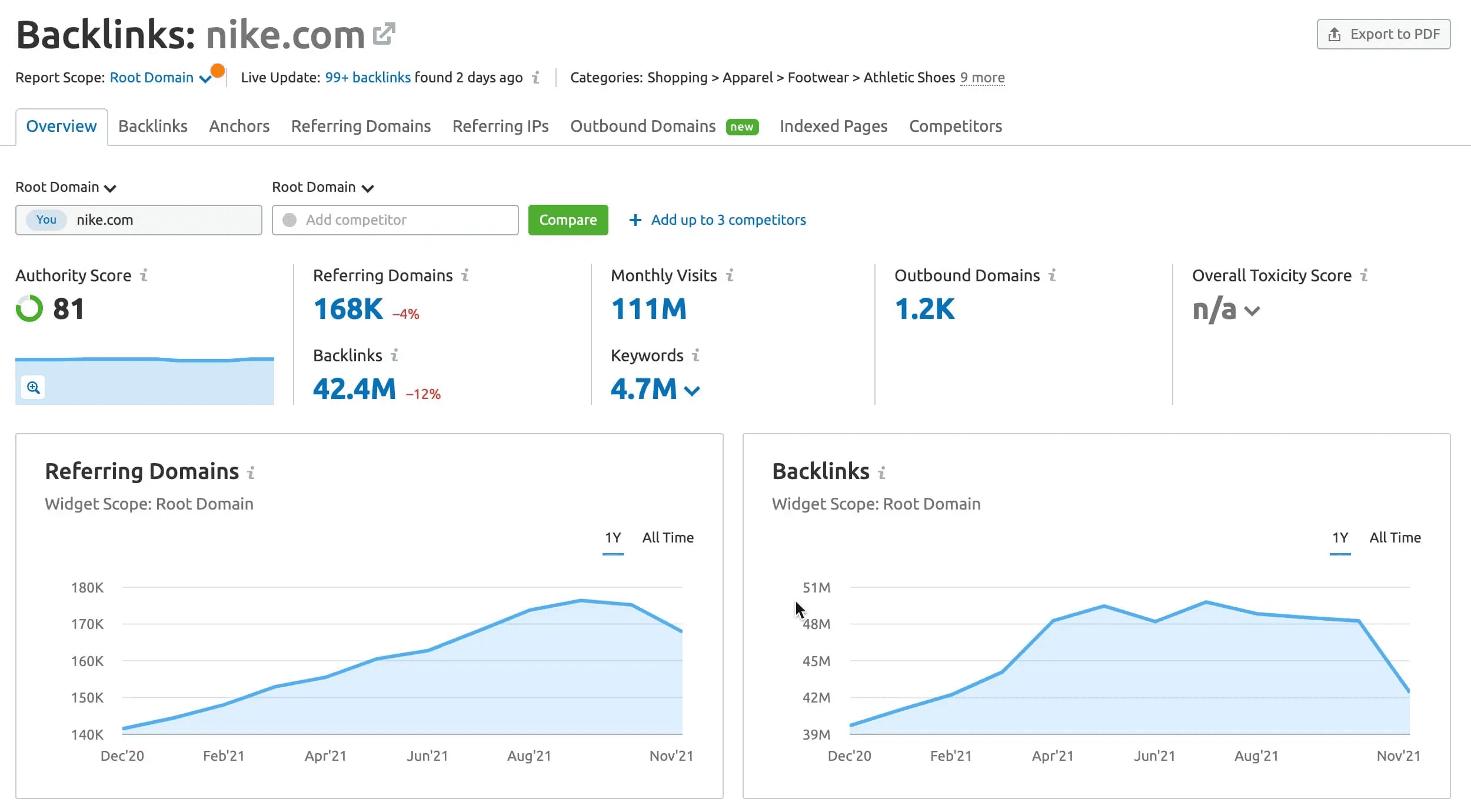The image size is (1471, 812).
Task: Select 1Y range on Backlinks chart
Action: [1340, 538]
